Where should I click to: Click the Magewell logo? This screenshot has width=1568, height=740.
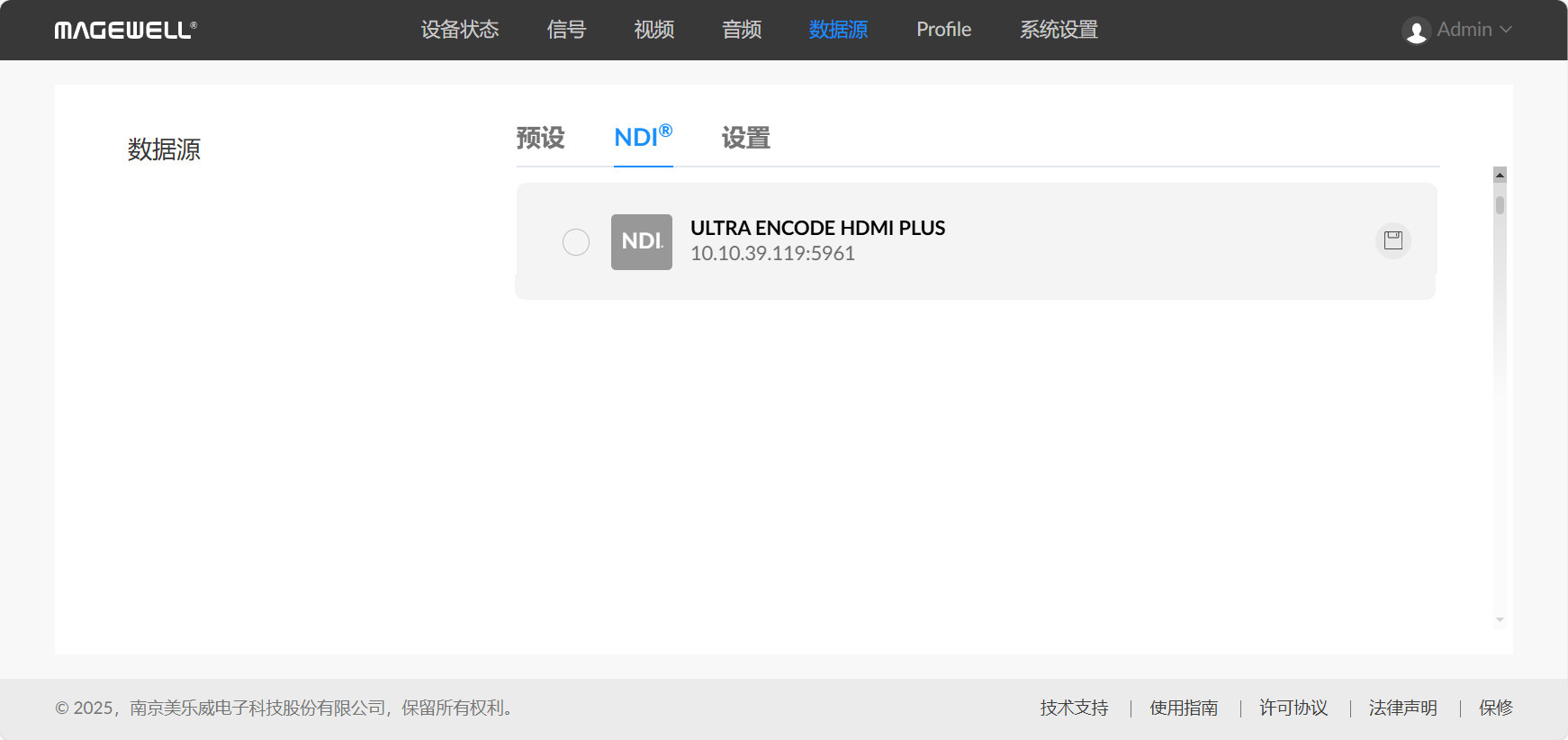click(125, 31)
